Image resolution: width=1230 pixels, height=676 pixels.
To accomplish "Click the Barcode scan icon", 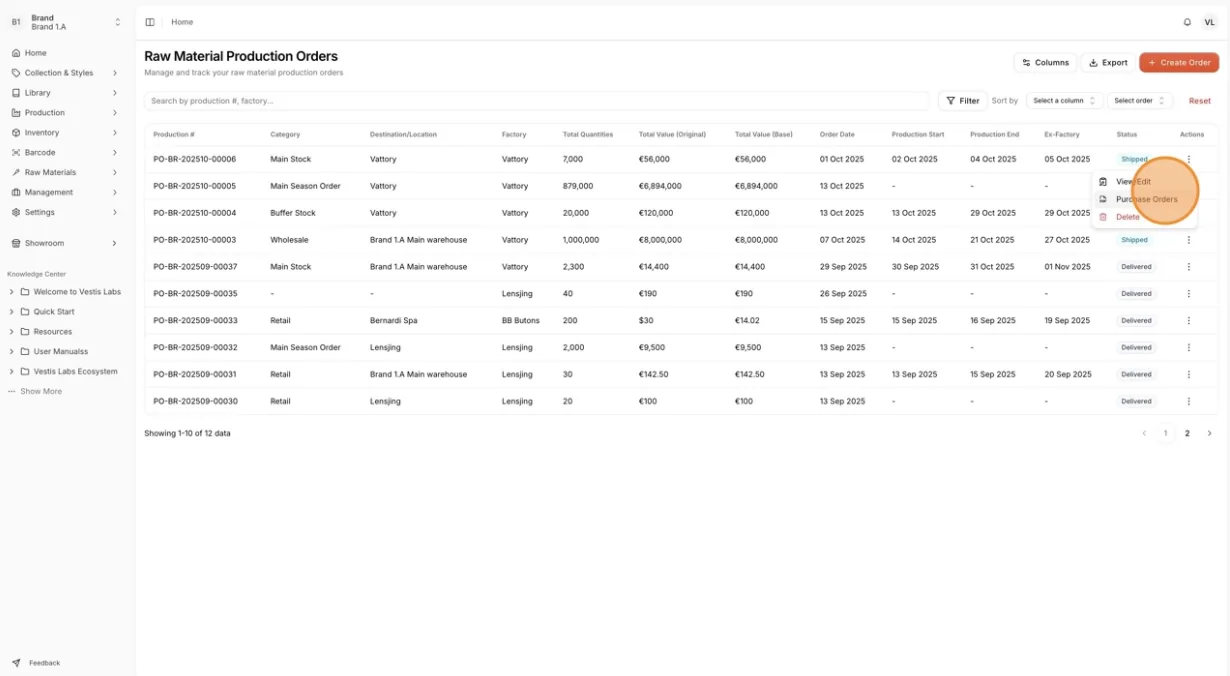I will pos(16,153).
